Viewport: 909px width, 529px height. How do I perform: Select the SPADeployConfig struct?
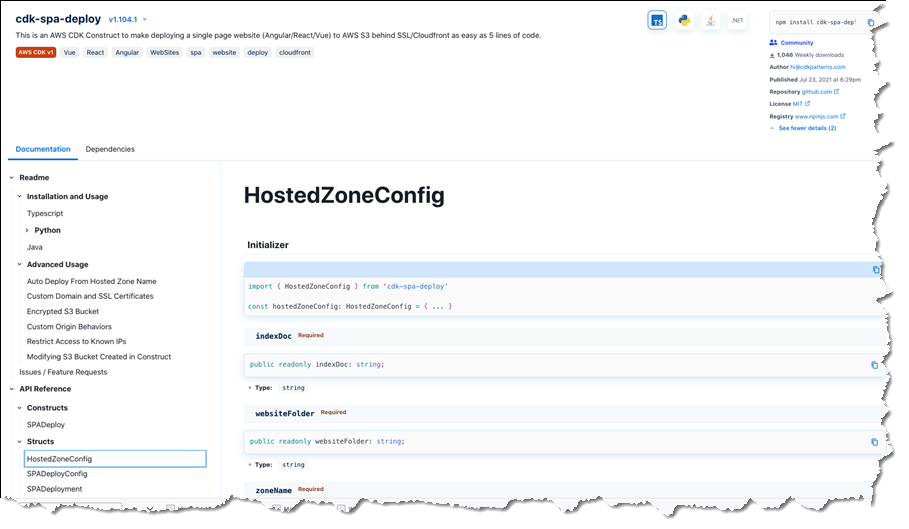[57, 474]
